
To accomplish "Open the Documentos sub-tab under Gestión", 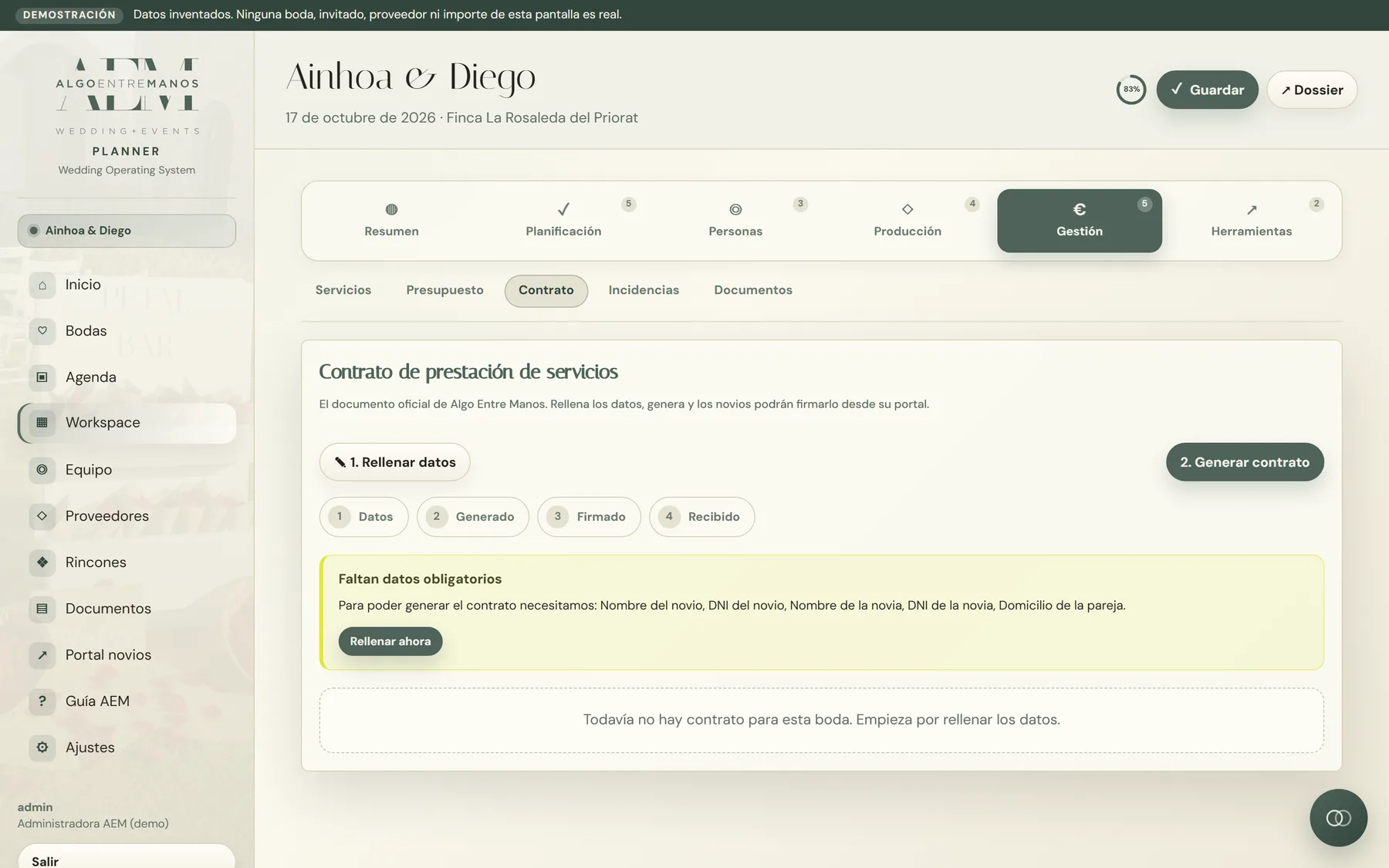I will tap(753, 290).
